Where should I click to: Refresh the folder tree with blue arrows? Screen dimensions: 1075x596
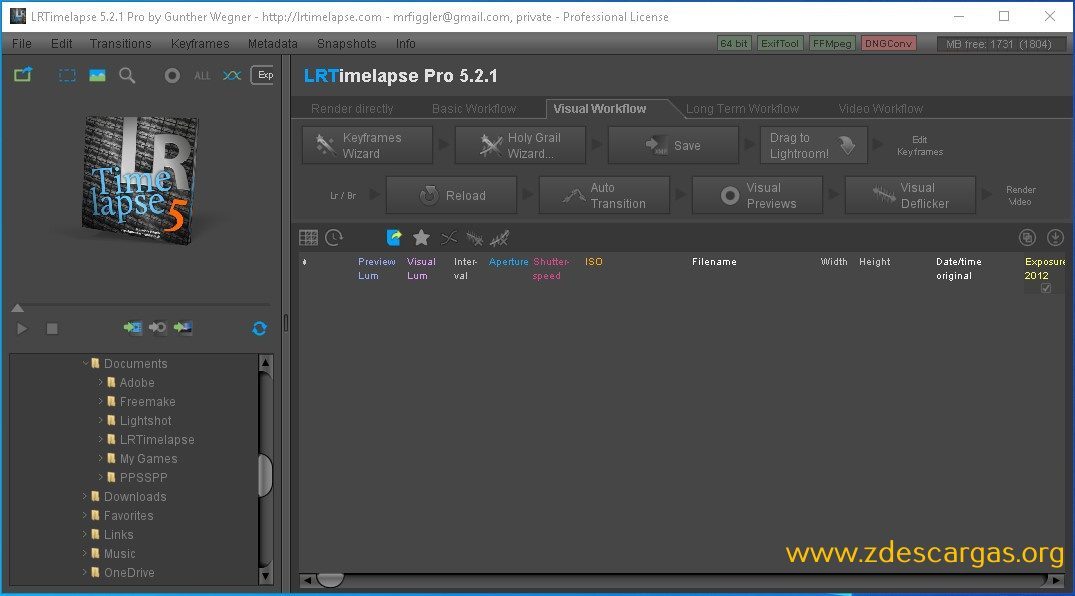tap(259, 329)
